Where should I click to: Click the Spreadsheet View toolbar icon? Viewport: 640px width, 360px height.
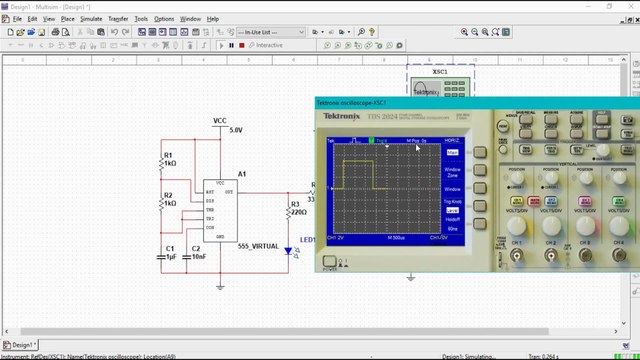click(x=152, y=32)
